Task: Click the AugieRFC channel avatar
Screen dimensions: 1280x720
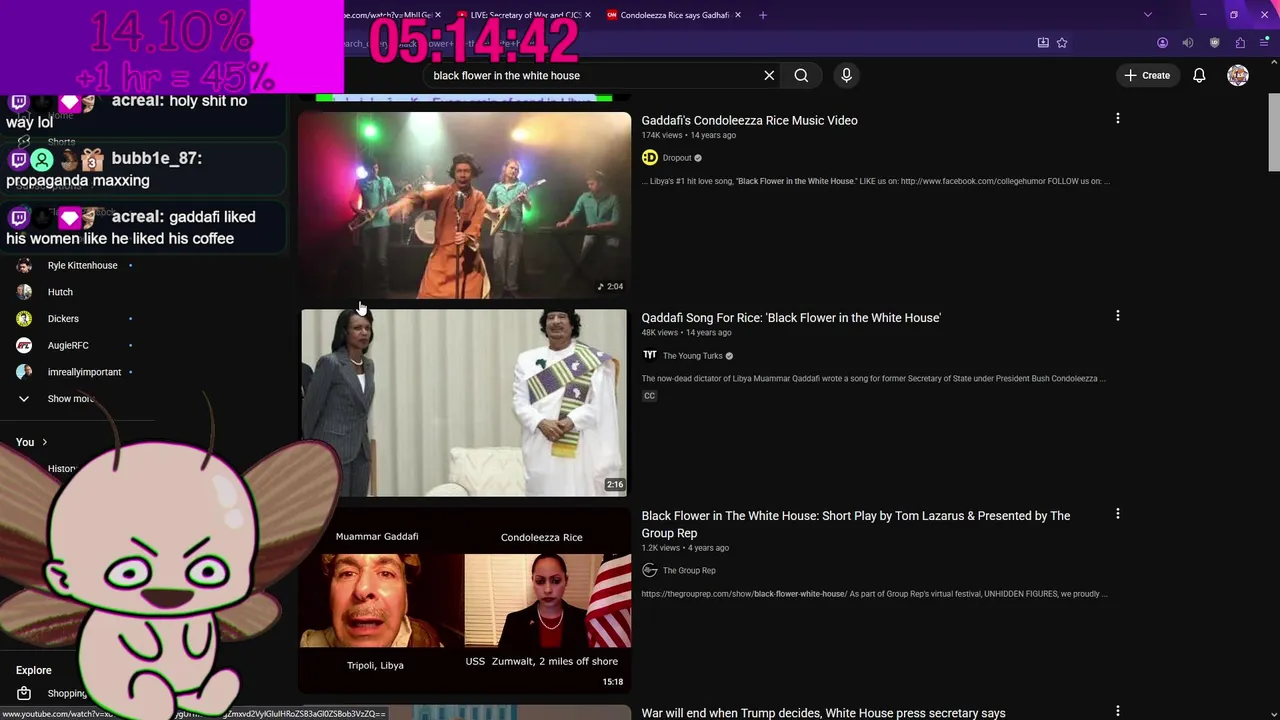Action: 24,345
